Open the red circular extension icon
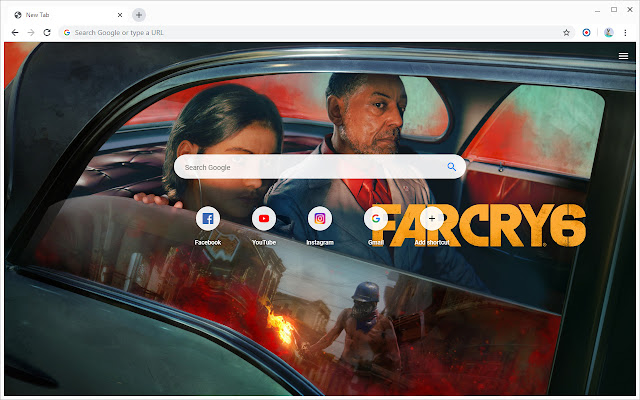Viewport: 640px width, 400px height. [x=586, y=33]
